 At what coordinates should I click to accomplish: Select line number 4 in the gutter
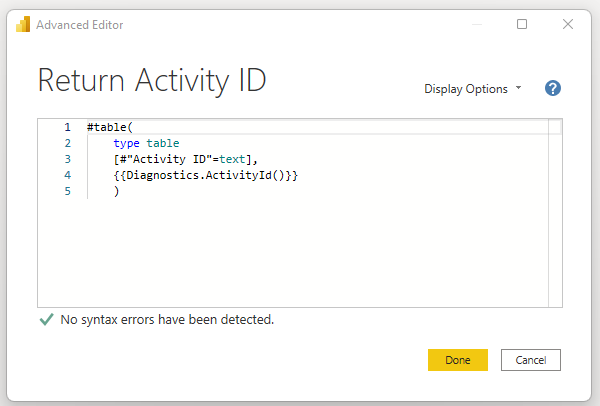click(68, 175)
